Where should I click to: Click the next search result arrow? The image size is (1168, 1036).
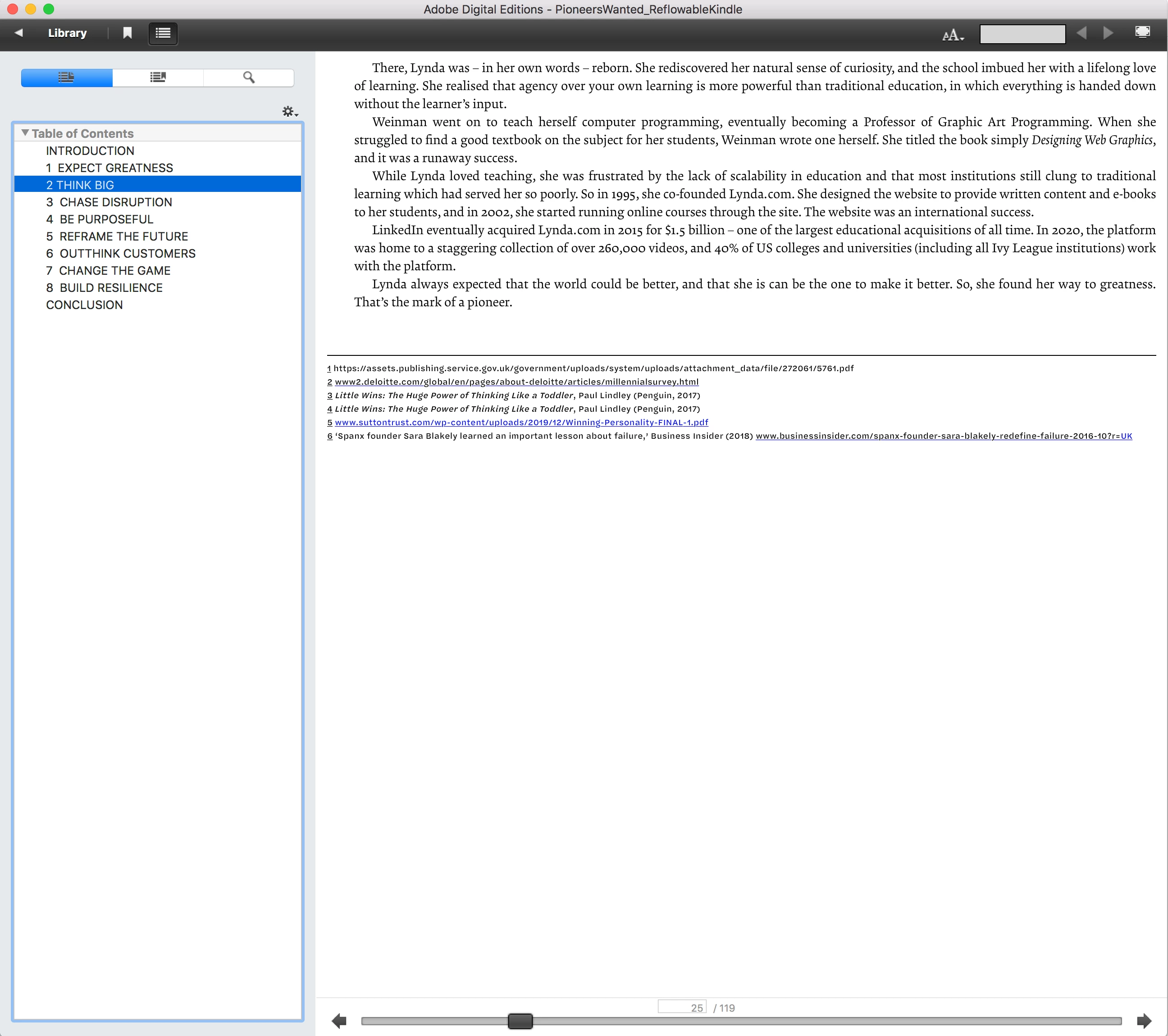click(x=1108, y=33)
